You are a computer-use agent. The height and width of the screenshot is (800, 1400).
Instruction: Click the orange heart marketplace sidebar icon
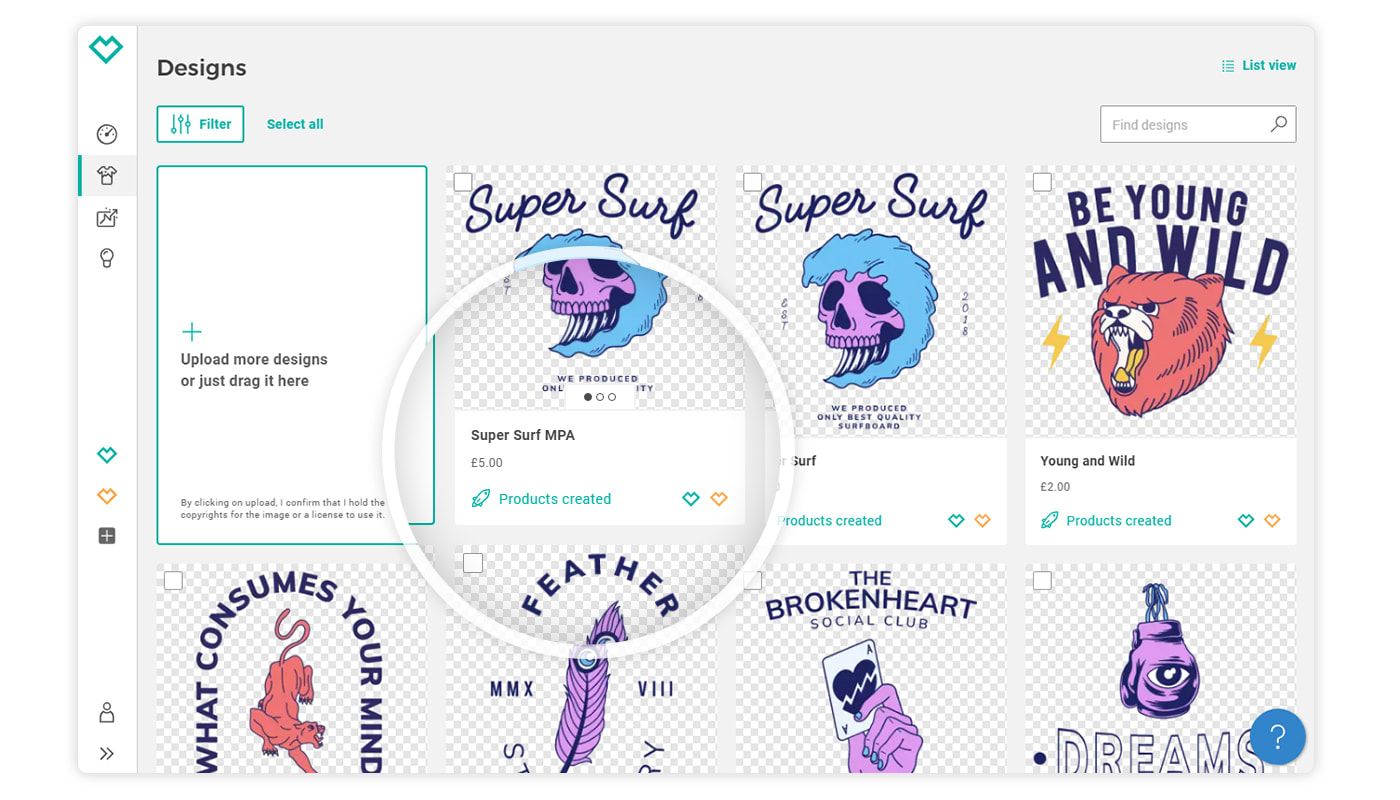click(x=107, y=496)
